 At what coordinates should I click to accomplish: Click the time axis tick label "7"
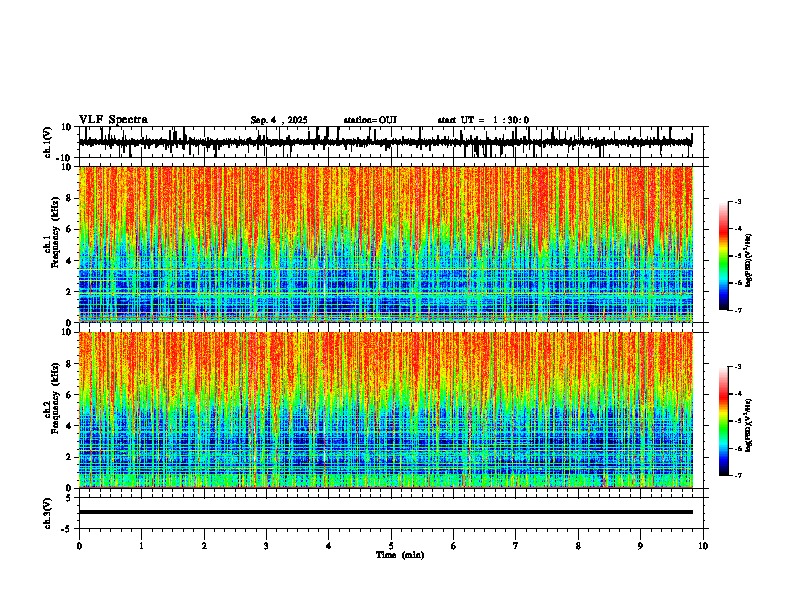516,546
